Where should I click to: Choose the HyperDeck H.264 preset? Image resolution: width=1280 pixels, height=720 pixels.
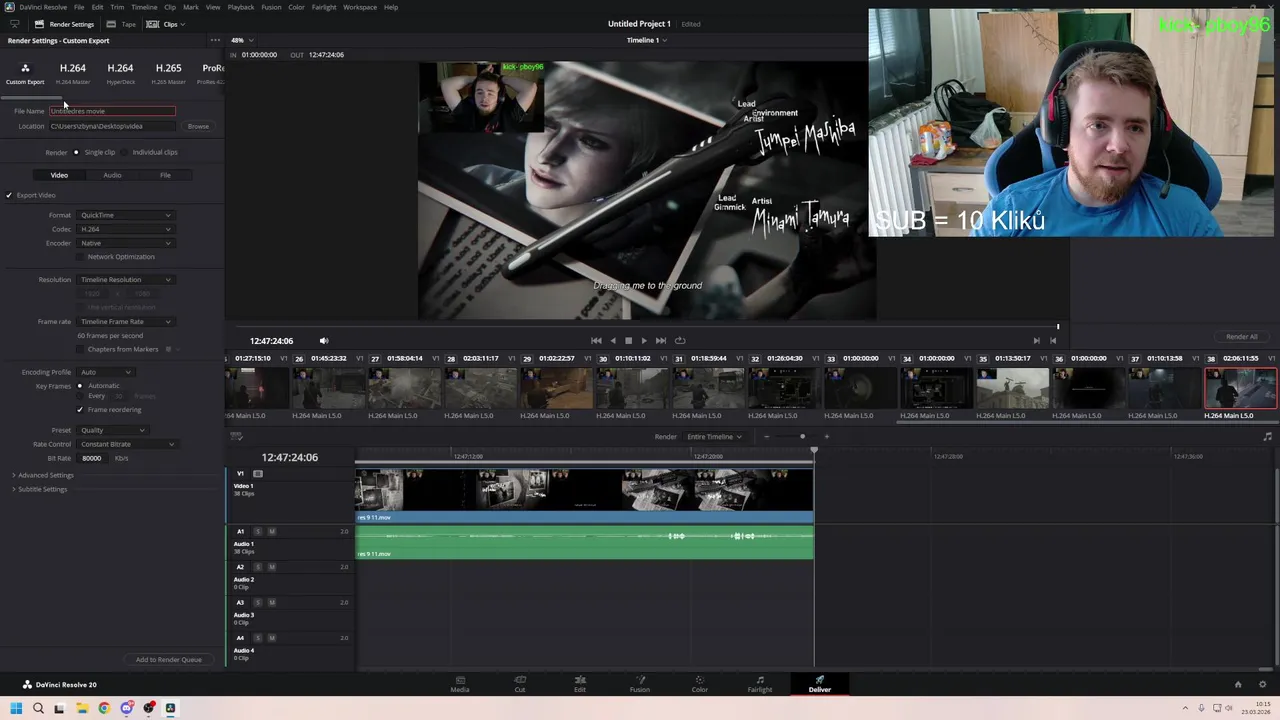point(120,73)
